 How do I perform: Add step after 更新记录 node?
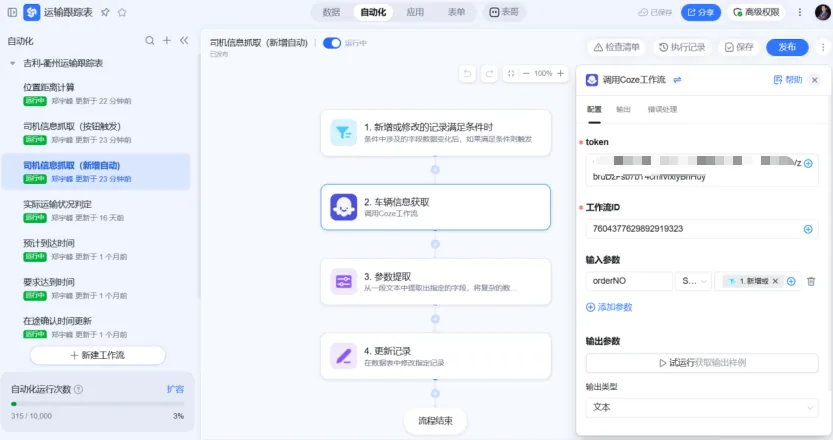pos(435,394)
